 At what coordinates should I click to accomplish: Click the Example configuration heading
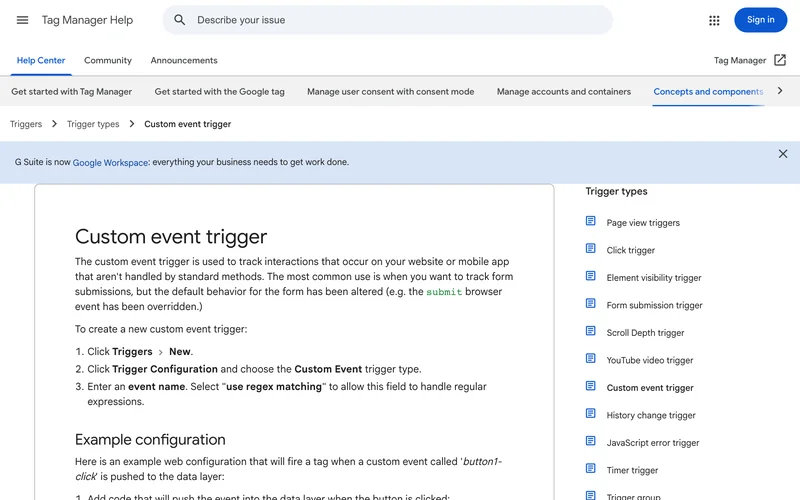click(150, 440)
